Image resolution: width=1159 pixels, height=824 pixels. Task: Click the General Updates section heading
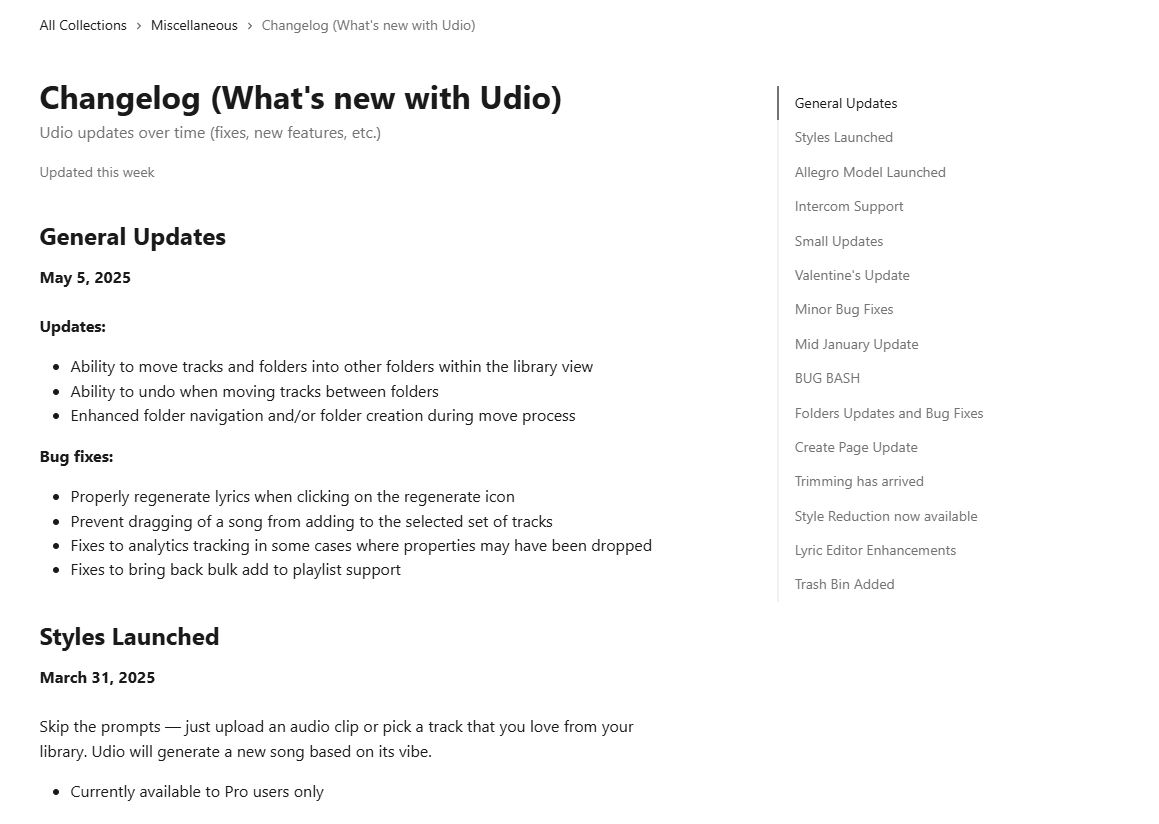pos(132,237)
